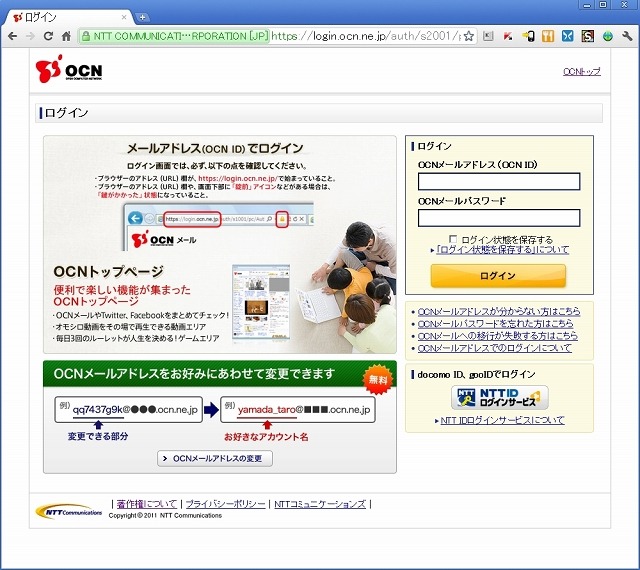Click the gray extension icon after the star
Image resolution: width=640 pixels, height=570 pixels.
click(x=488, y=36)
